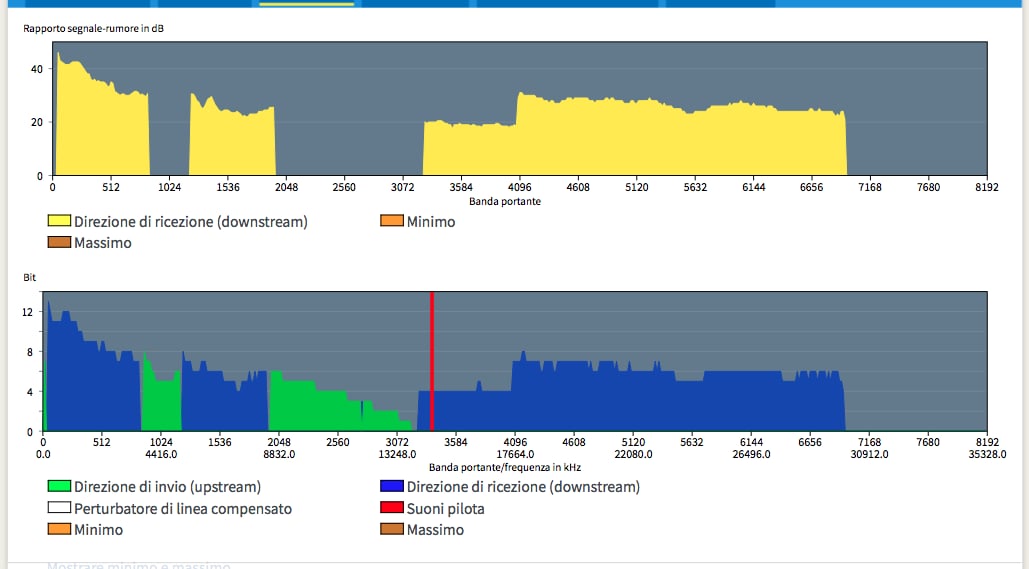Click the red Suoni pilota swatch
This screenshot has height=569, width=1029.
[391, 509]
